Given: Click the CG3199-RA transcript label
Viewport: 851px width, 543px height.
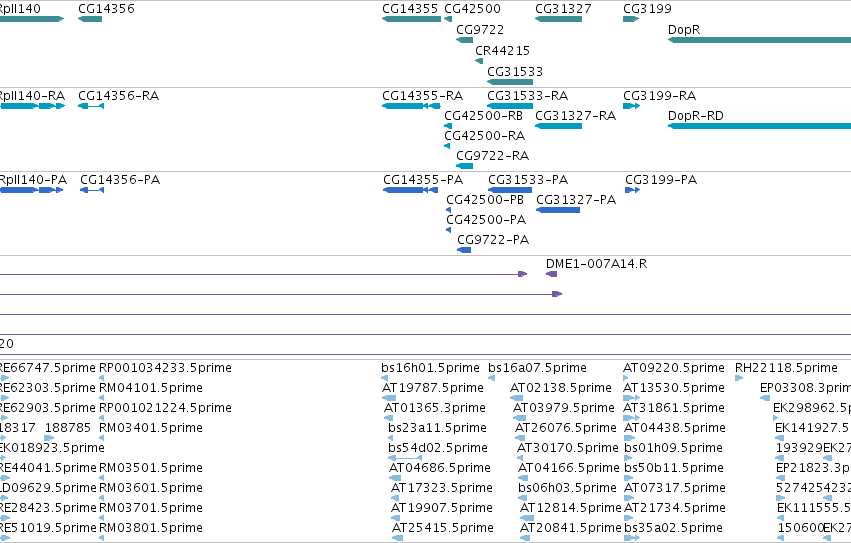Looking at the screenshot, I should pyautogui.click(x=659, y=96).
